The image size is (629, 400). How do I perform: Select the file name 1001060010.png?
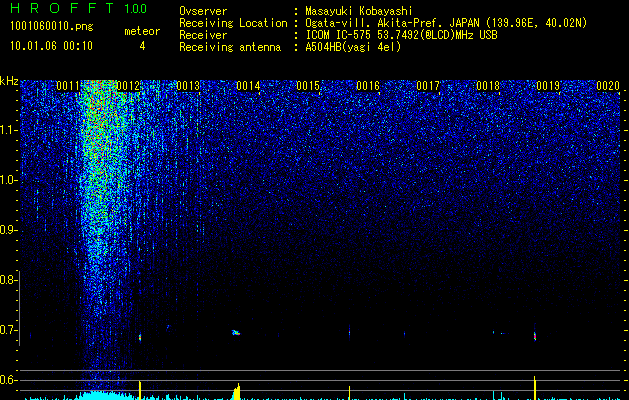[52, 26]
